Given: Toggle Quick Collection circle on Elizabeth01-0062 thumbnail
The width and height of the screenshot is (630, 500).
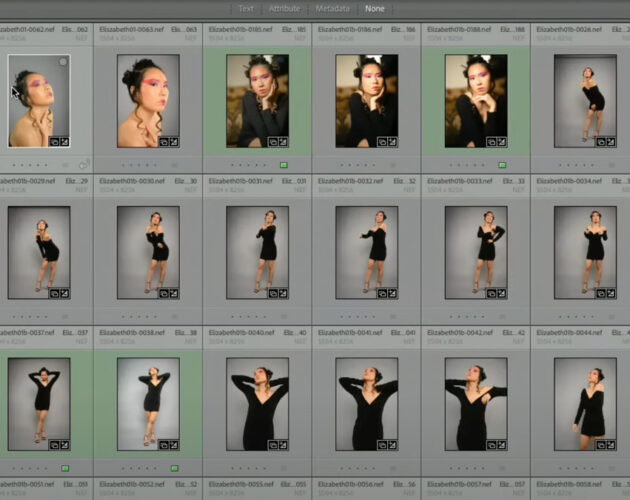Looking at the screenshot, I should click(63, 61).
